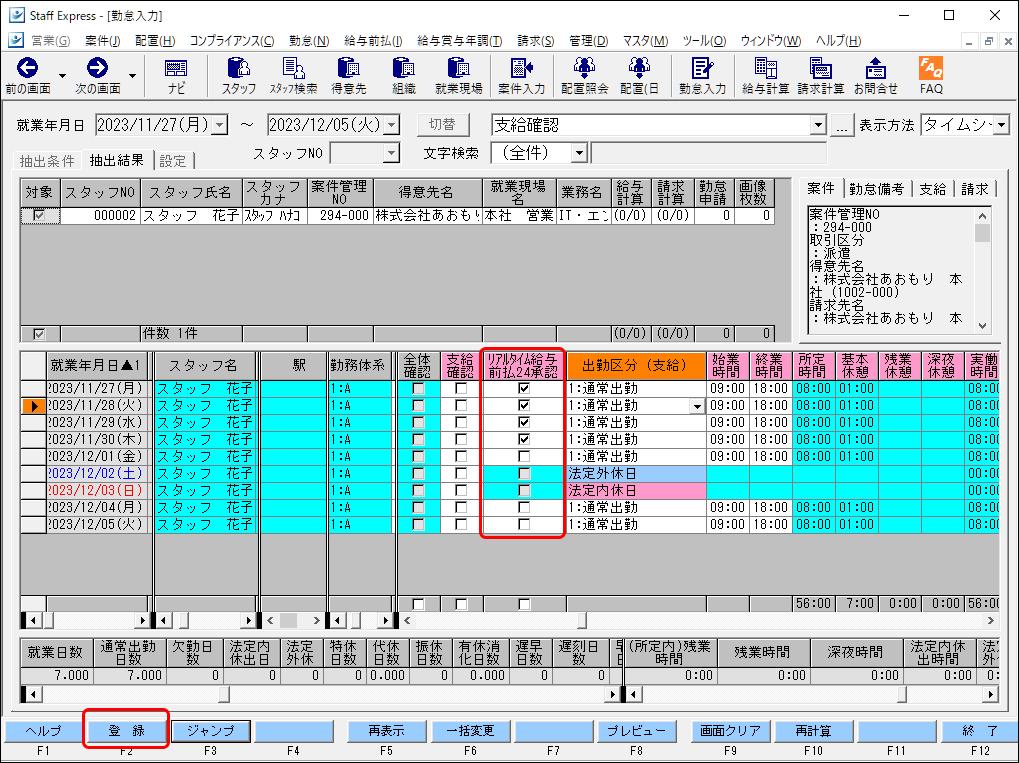The height and width of the screenshot is (763, 1019).
Task: Open the 表示方法 タイムシート dropdown
Action: coord(1001,125)
